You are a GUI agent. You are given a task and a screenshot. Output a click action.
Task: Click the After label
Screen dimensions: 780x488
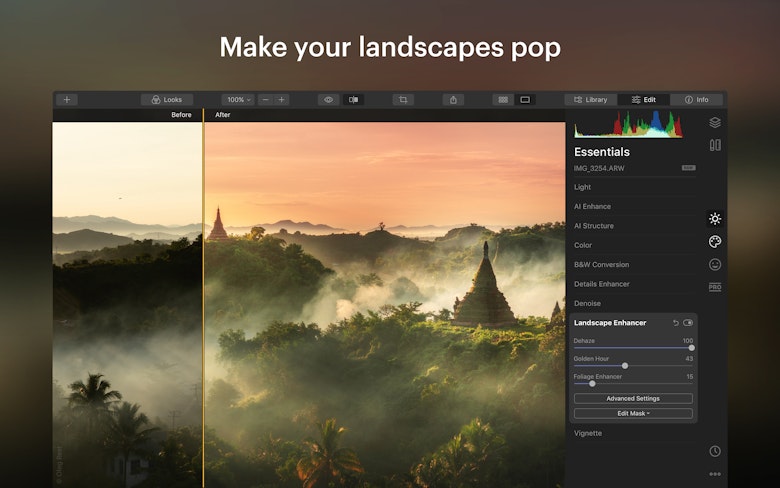pos(222,114)
